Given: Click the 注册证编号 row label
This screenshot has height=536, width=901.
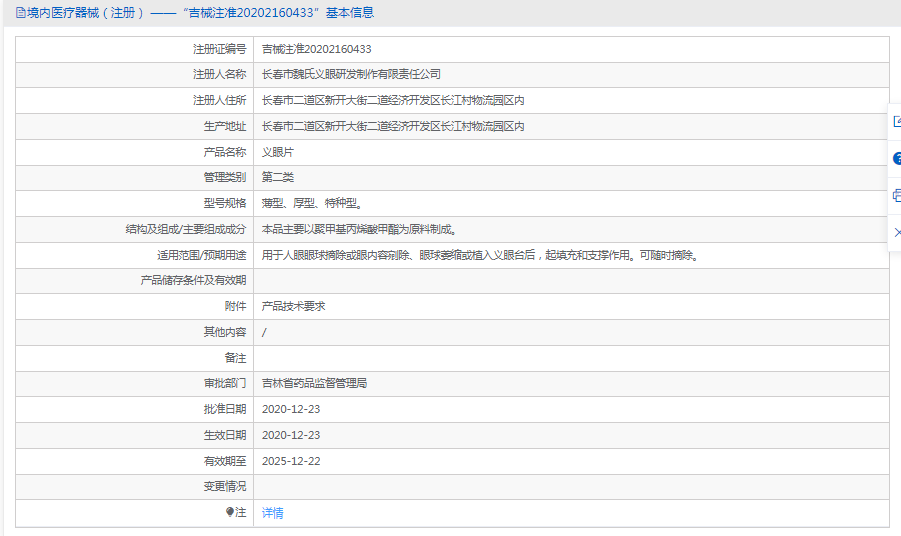Looking at the screenshot, I should [220, 49].
